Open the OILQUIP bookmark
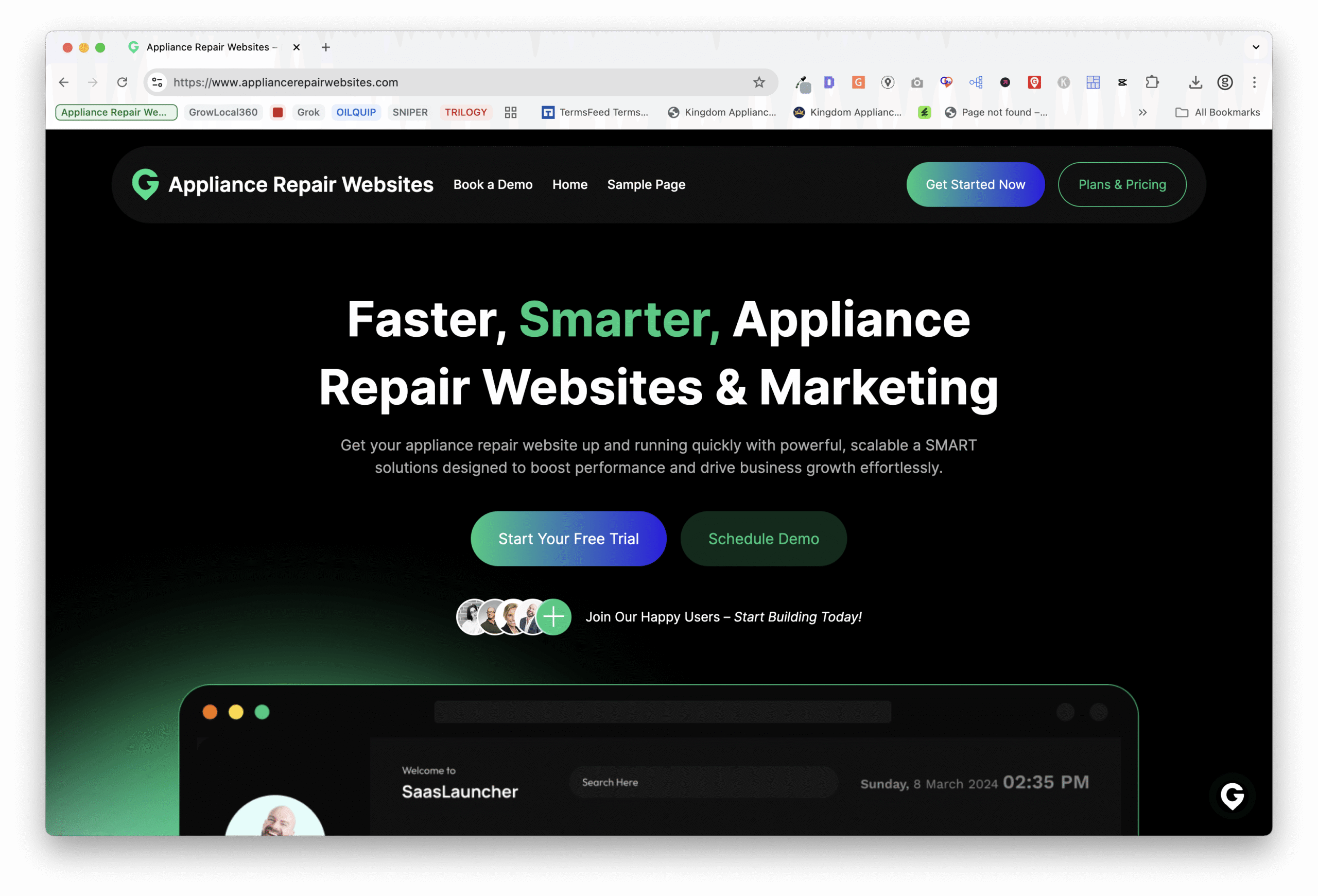The height and width of the screenshot is (896, 1318). pyautogui.click(x=356, y=112)
